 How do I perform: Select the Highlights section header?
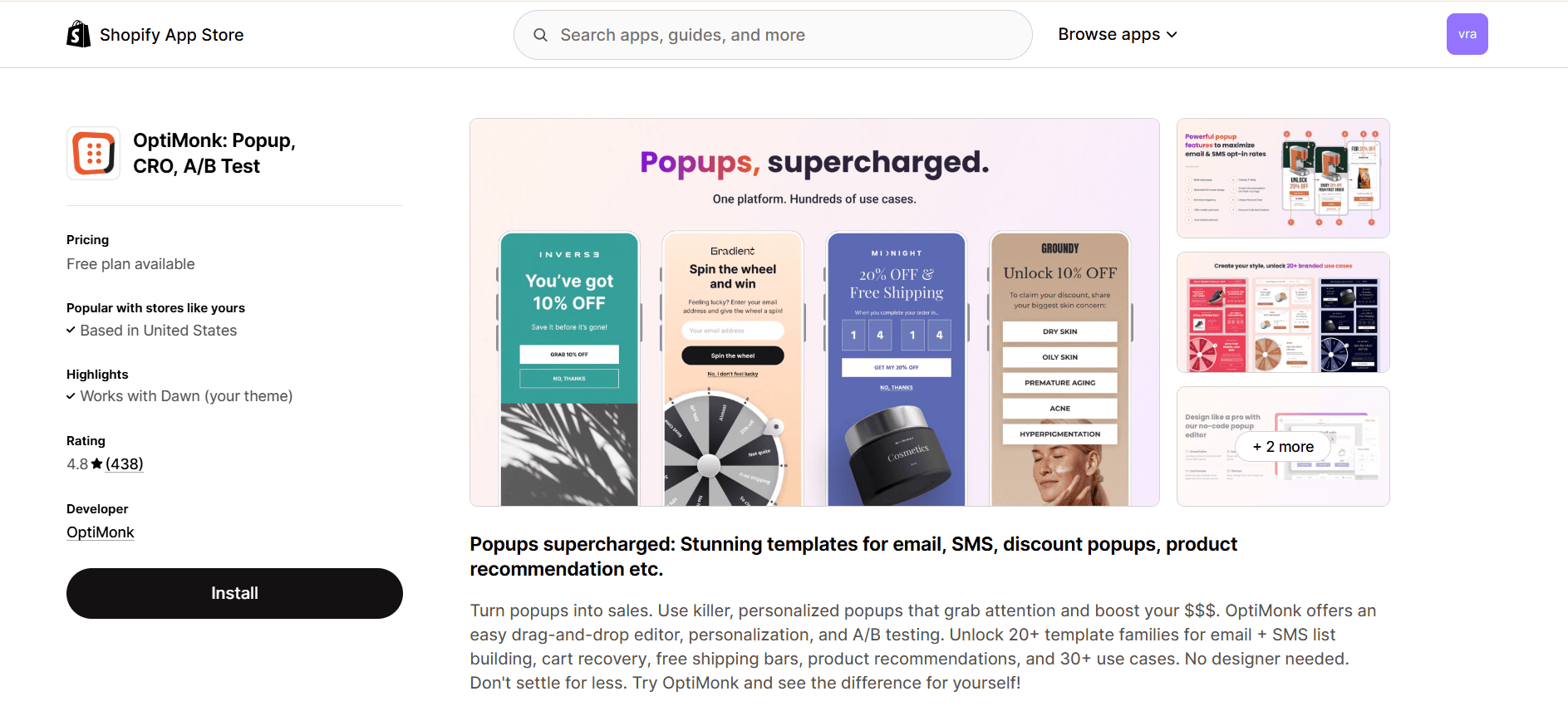[x=97, y=374]
